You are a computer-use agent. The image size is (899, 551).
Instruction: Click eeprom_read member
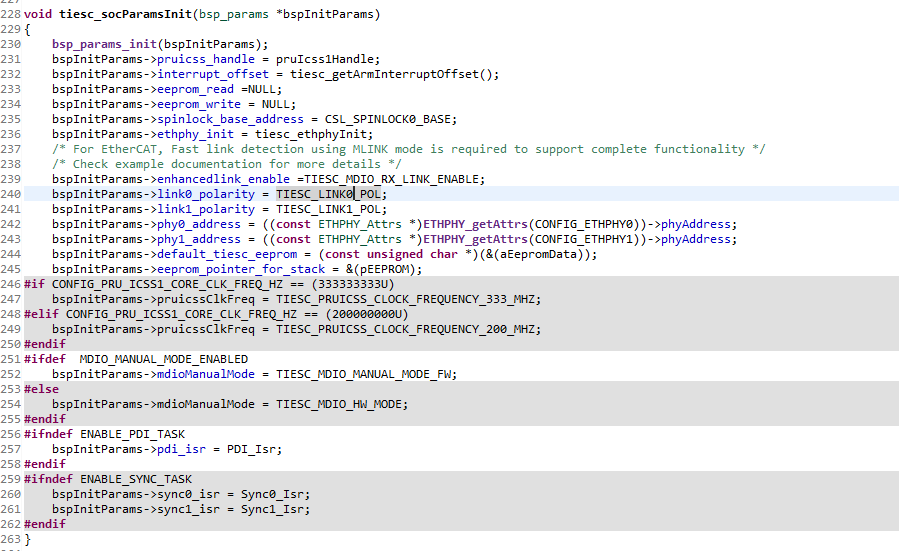196,89
